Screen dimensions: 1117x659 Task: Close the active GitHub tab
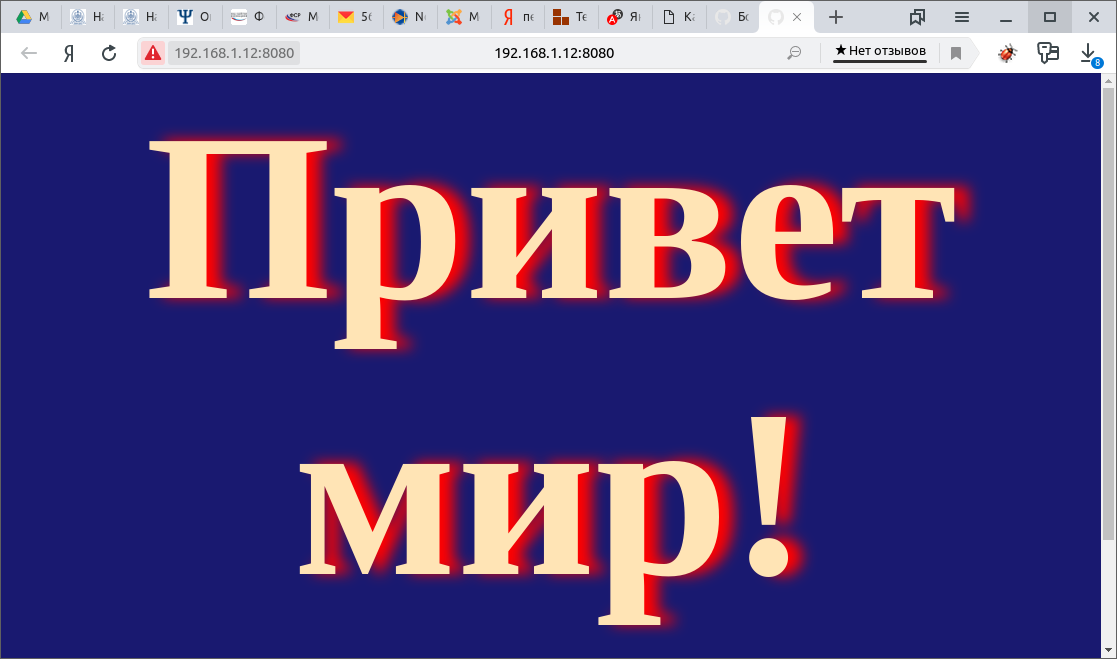coord(797,17)
